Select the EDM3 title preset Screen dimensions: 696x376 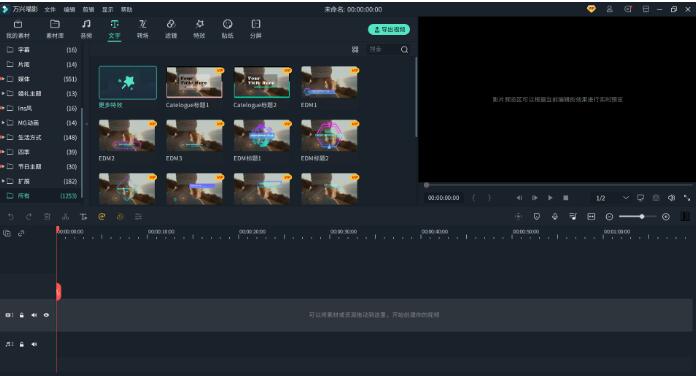point(194,136)
